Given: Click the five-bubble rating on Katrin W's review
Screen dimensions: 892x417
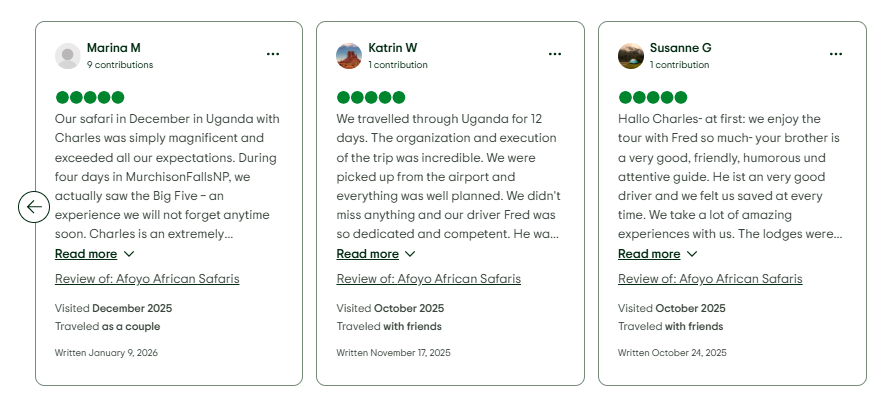Looking at the screenshot, I should pyautogui.click(x=371, y=97).
